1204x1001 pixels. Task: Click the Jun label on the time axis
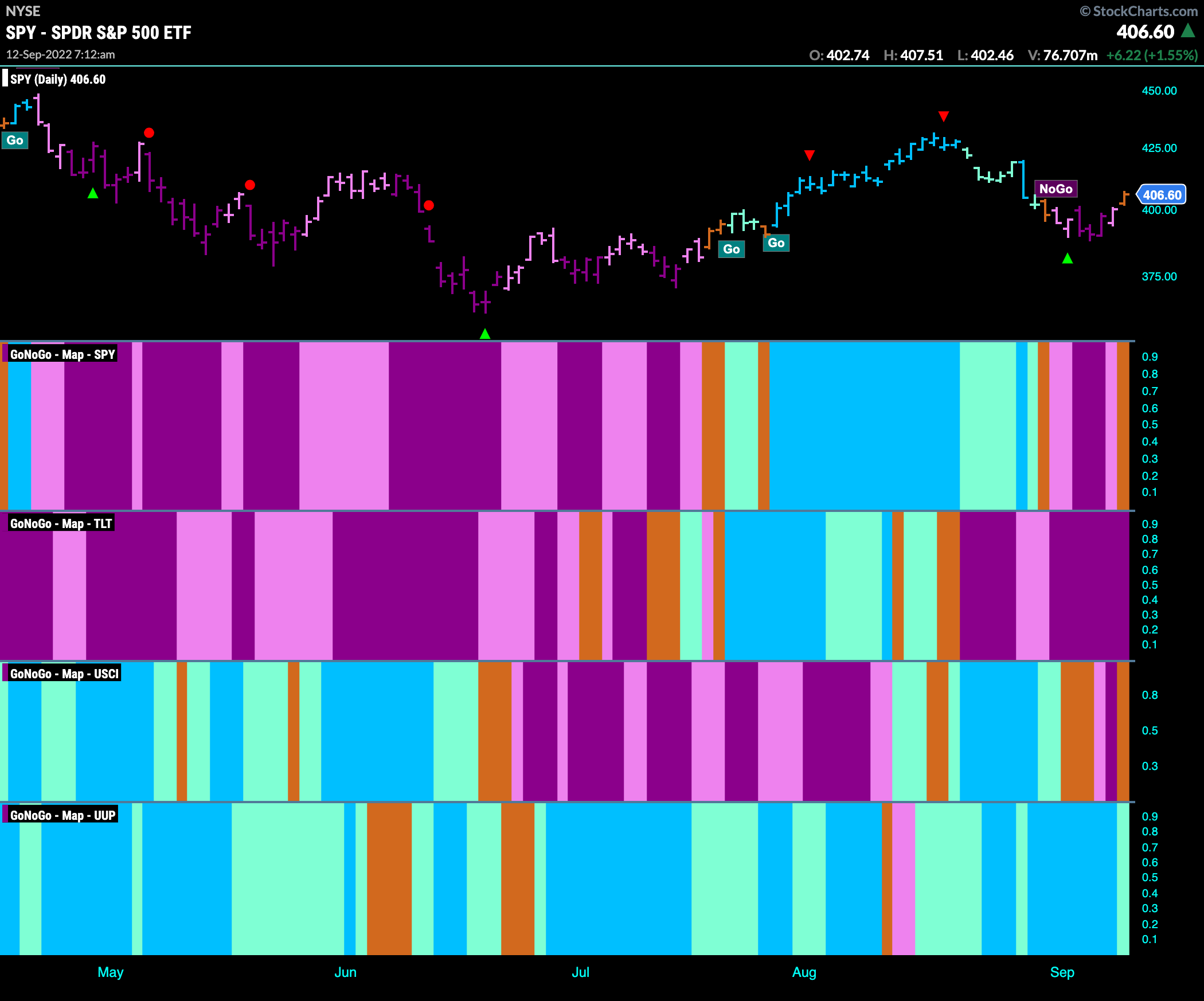[x=346, y=972]
